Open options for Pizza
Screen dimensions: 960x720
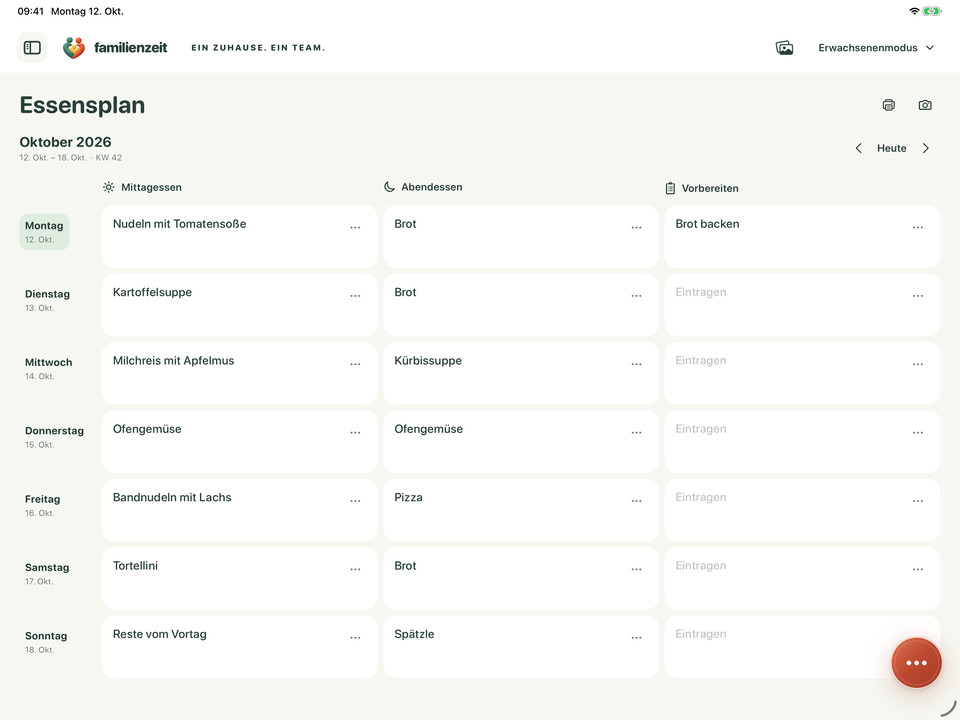[637, 501]
